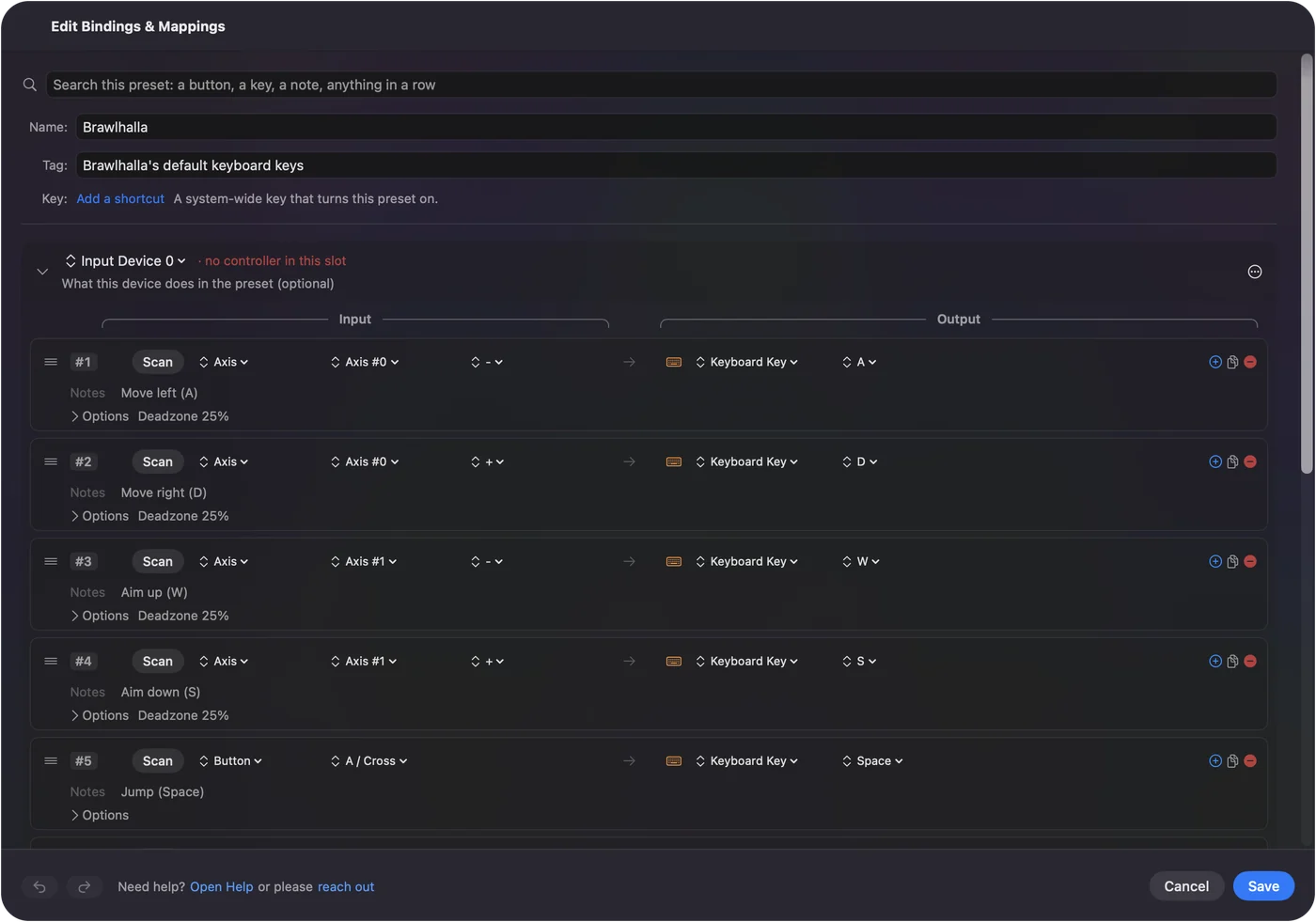Click the drag handle icon of row #3

(51, 561)
